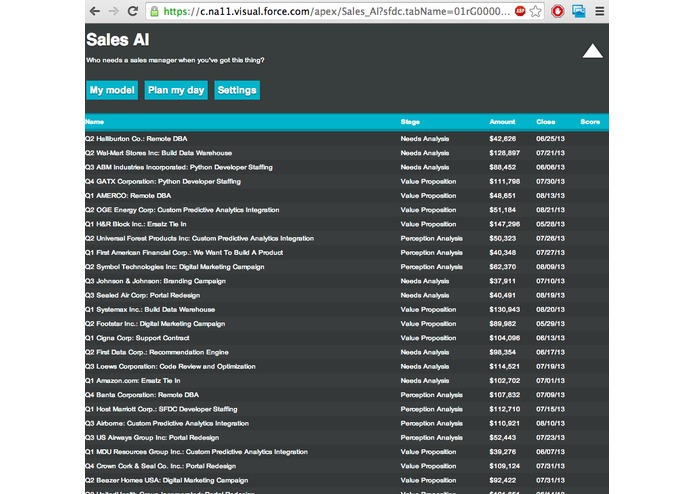695x494 pixels.
Task: Click the 06/25/13 close date
Action: tap(551, 139)
